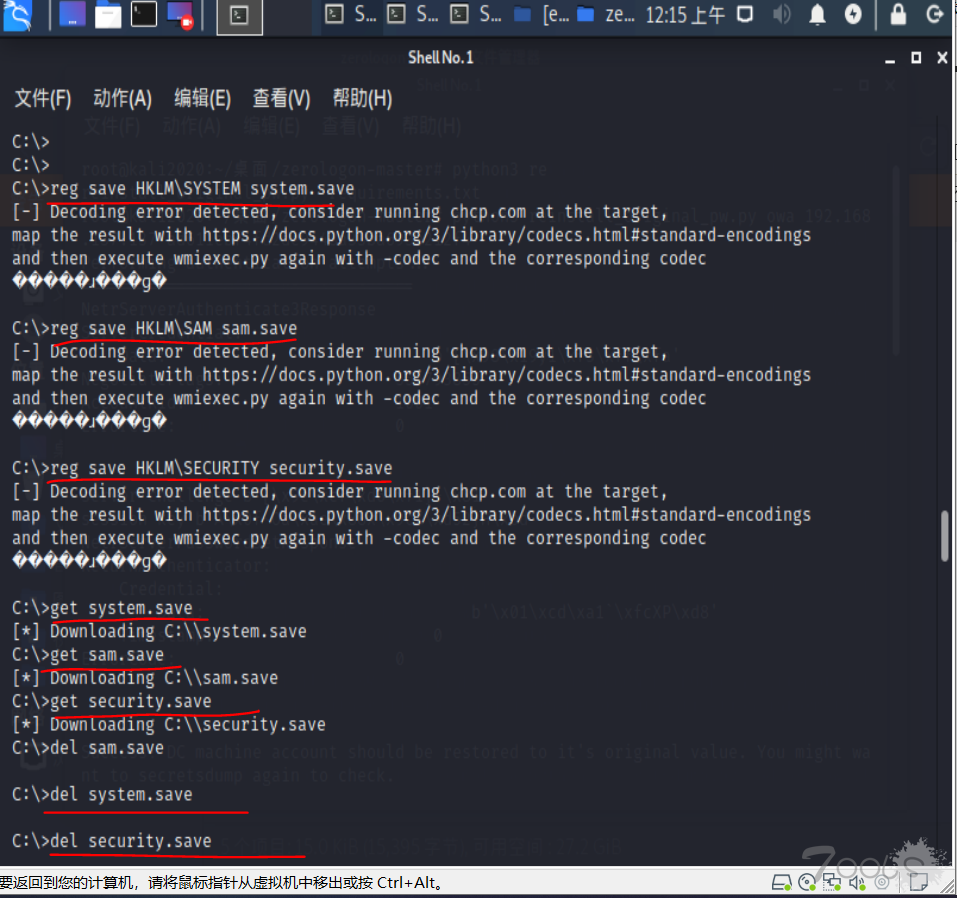This screenshot has width=957, height=898.
Task: Select the active terminal taskbar button
Action: 240,16
